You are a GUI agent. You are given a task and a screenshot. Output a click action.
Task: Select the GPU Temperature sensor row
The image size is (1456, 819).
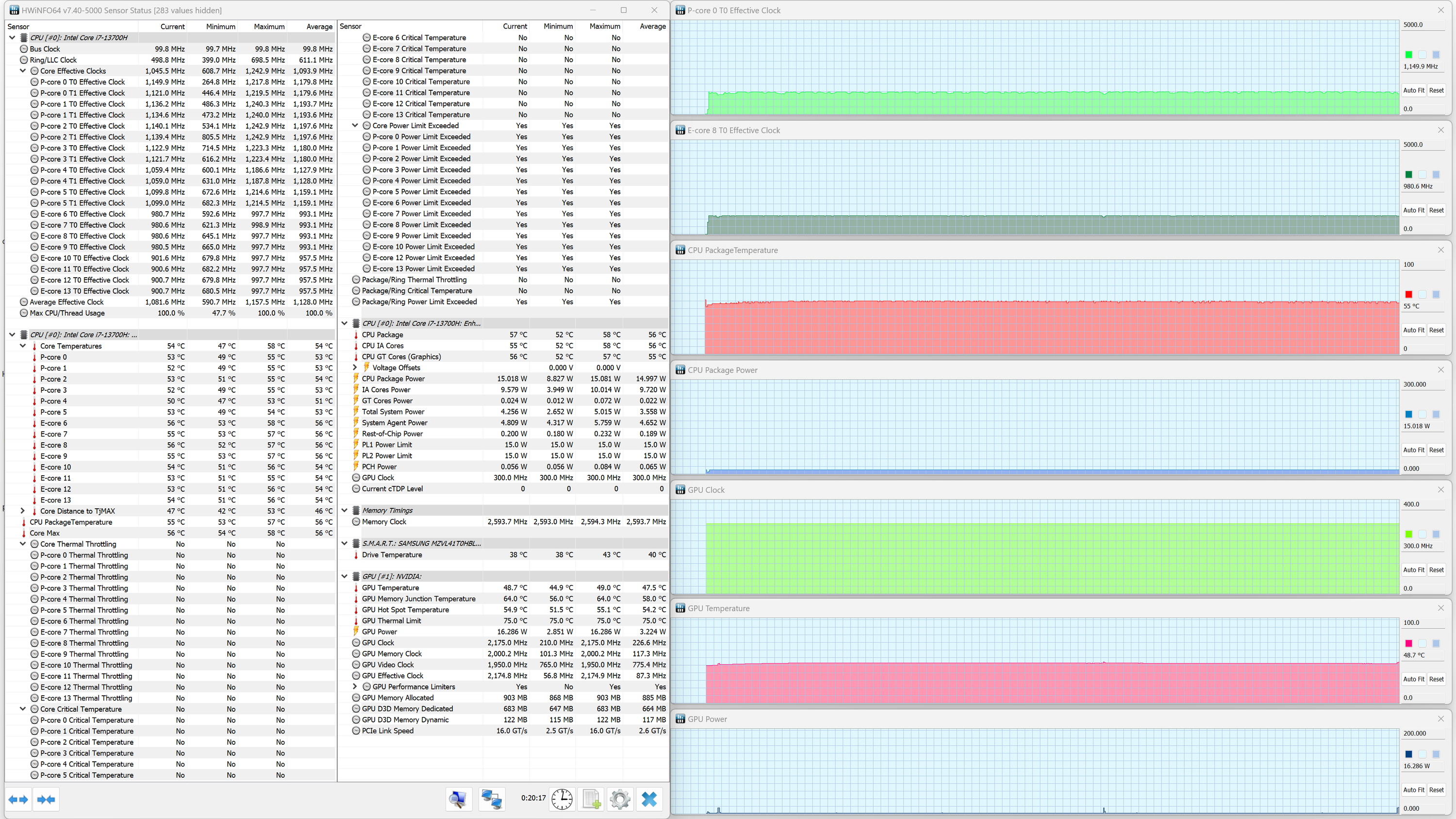[391, 588]
